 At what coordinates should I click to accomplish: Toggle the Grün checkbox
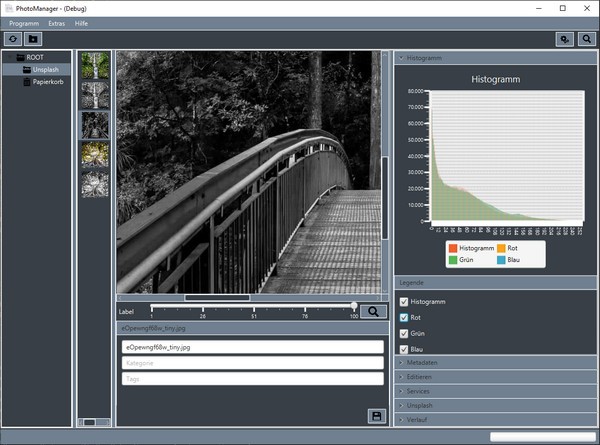point(404,334)
